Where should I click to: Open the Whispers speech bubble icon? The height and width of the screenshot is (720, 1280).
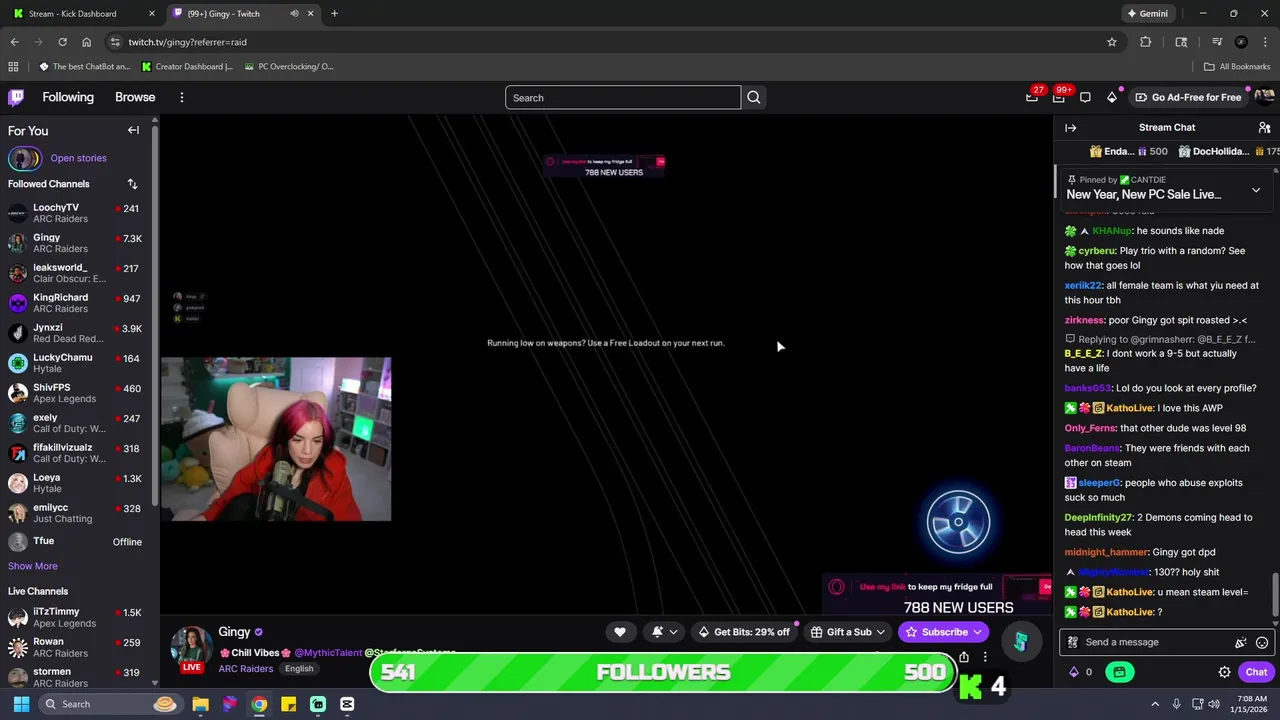click(x=1085, y=97)
